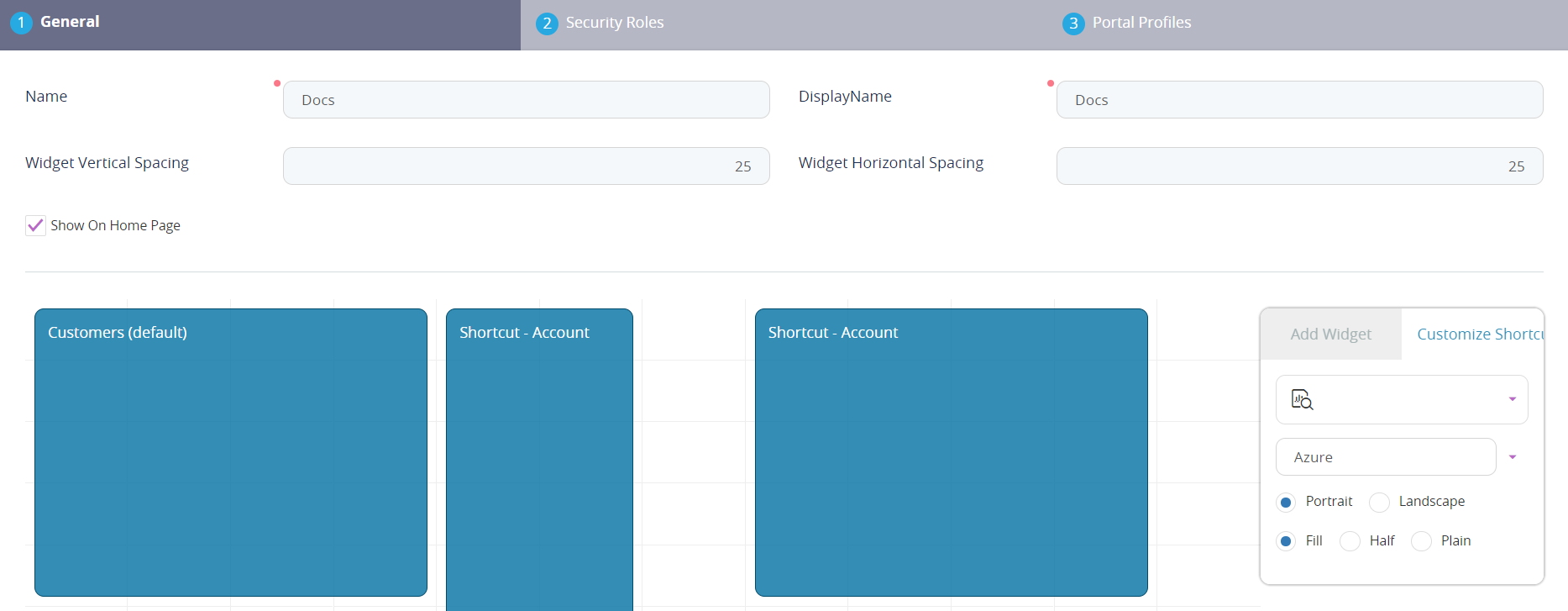Switch to the Security Roles tab
Screen dimensions: 1568x611
tap(614, 23)
